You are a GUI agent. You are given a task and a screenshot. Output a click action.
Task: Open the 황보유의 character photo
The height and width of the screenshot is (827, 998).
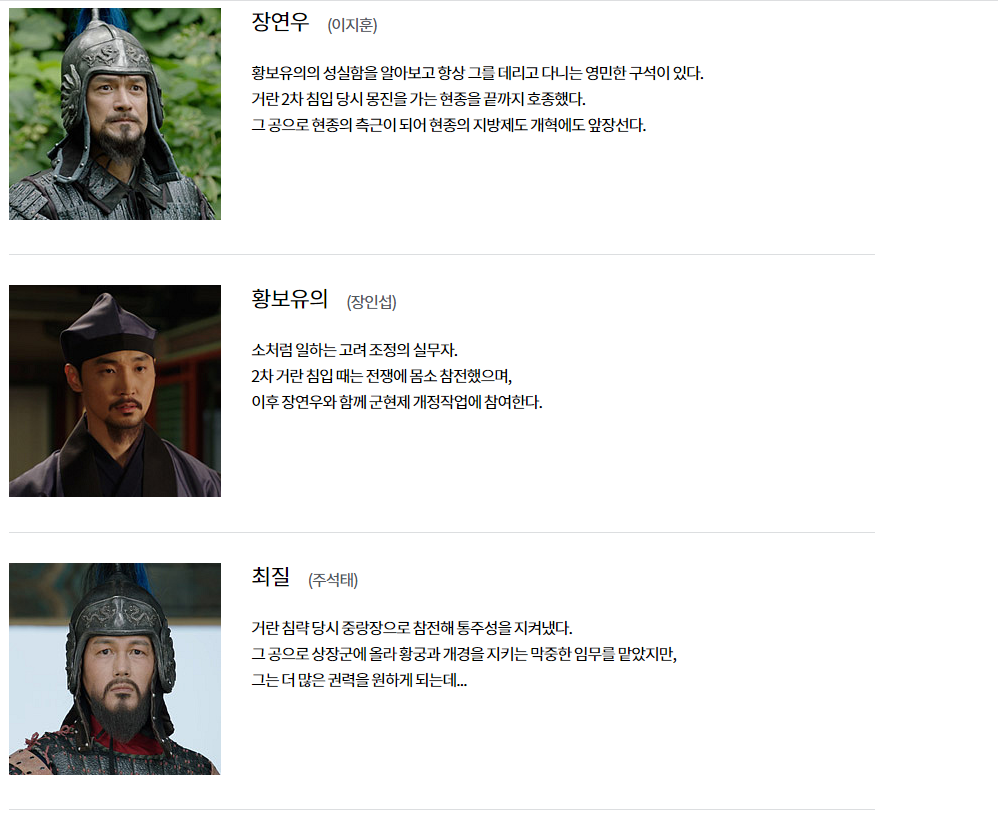click(115, 391)
